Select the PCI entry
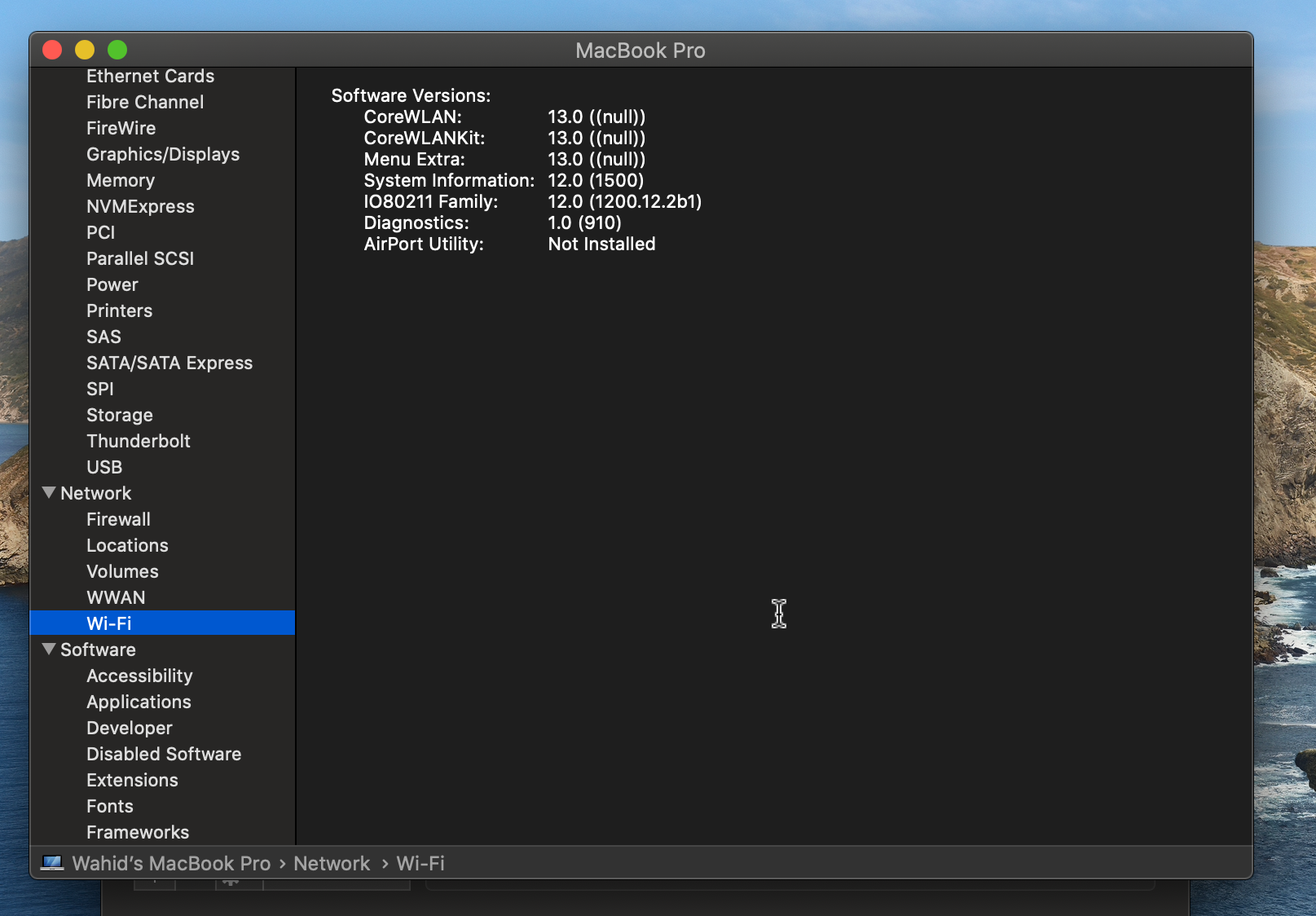This screenshot has height=916, width=1316. [101, 232]
